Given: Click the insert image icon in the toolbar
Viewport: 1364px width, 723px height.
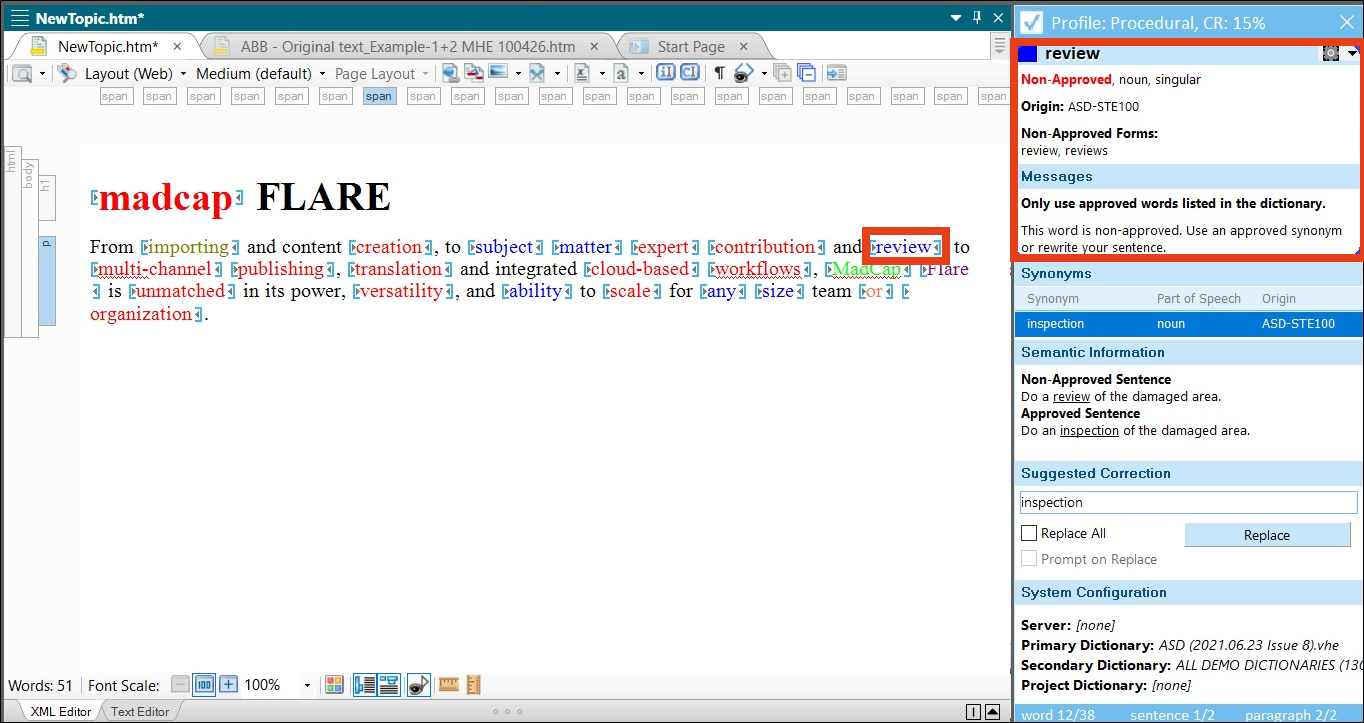Looking at the screenshot, I should click(x=497, y=73).
